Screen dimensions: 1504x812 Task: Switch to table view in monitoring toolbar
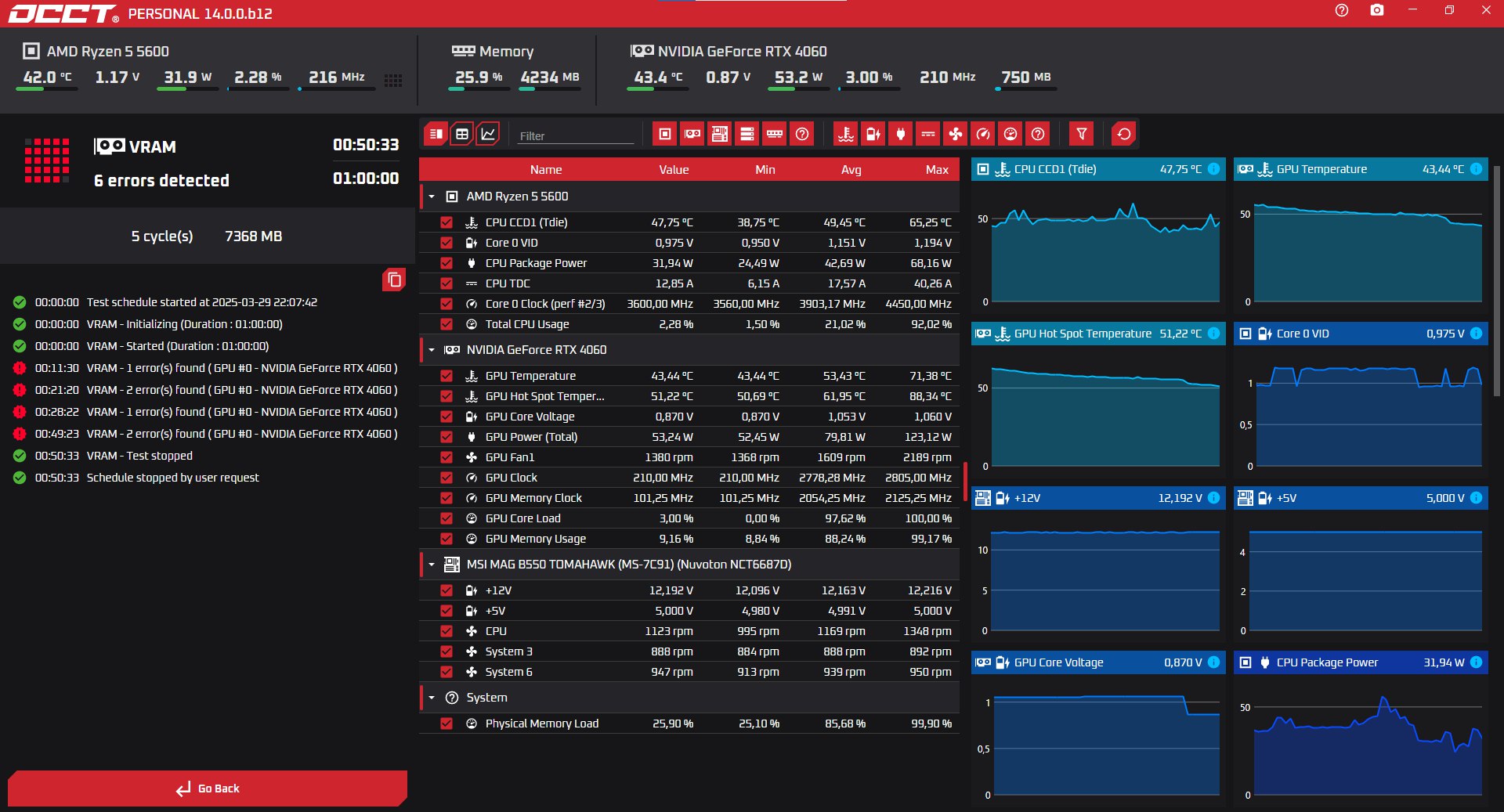tap(462, 134)
